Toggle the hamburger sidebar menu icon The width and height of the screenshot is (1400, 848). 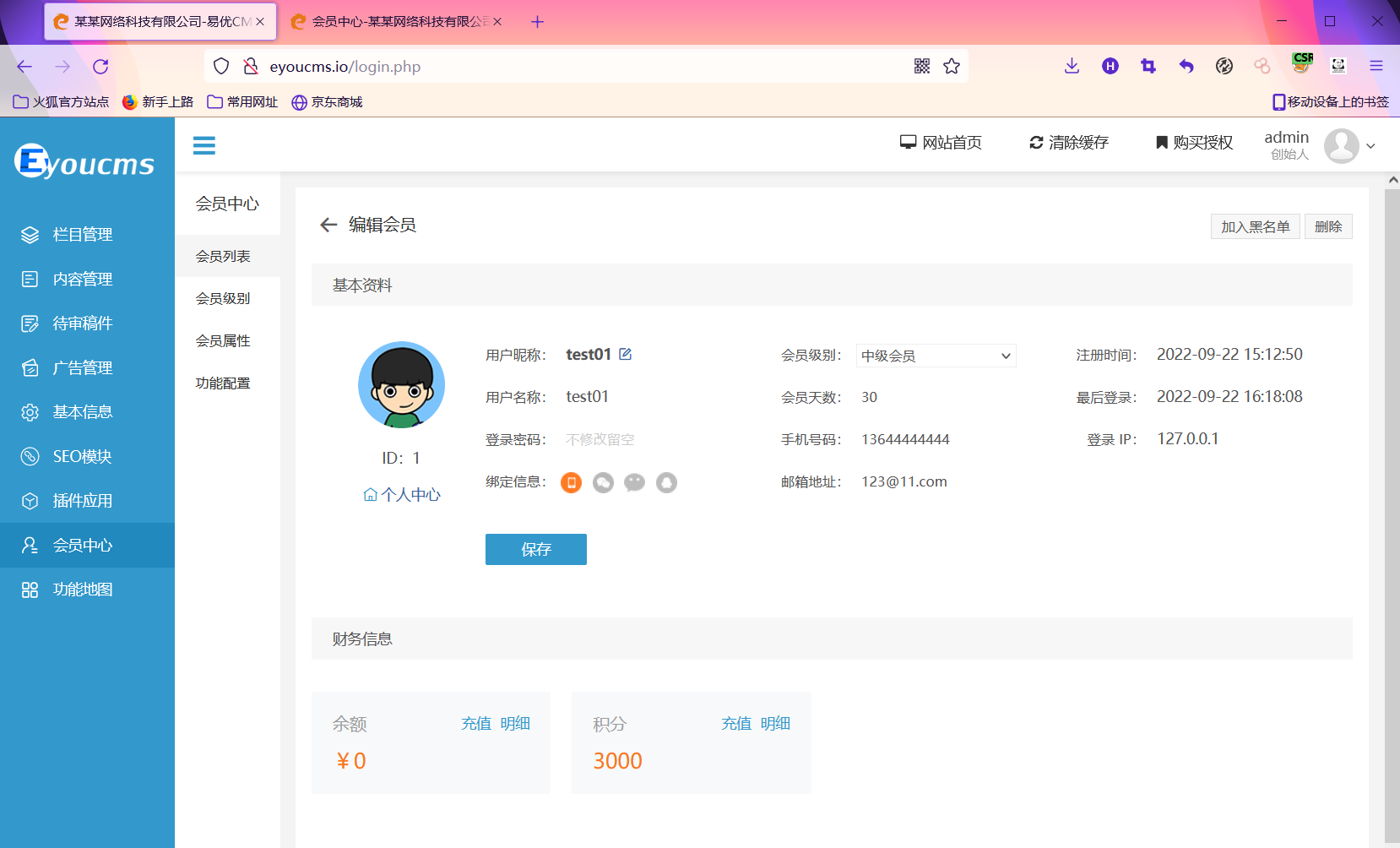click(x=204, y=145)
